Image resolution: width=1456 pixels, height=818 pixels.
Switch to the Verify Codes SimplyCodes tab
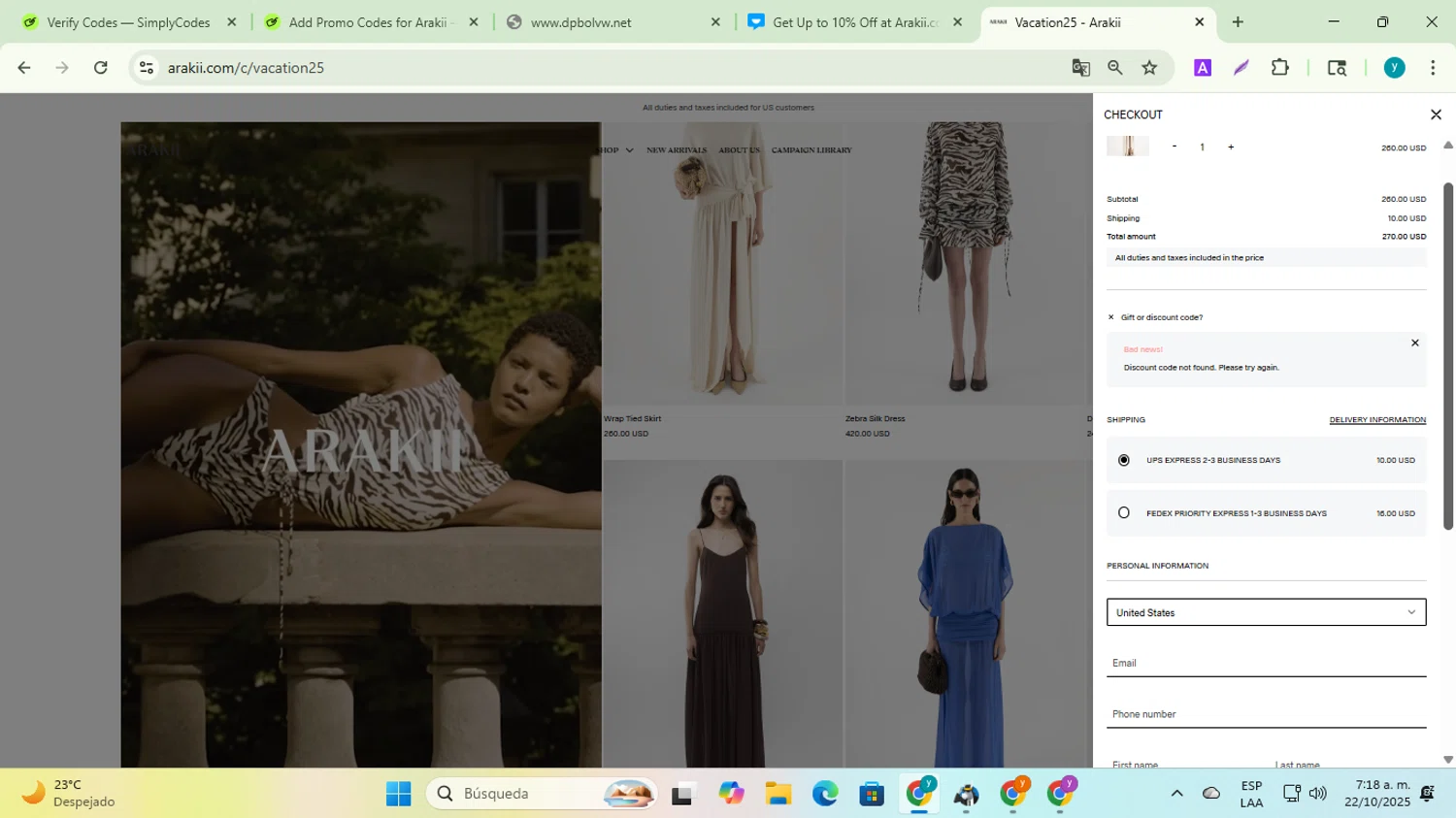(128, 22)
